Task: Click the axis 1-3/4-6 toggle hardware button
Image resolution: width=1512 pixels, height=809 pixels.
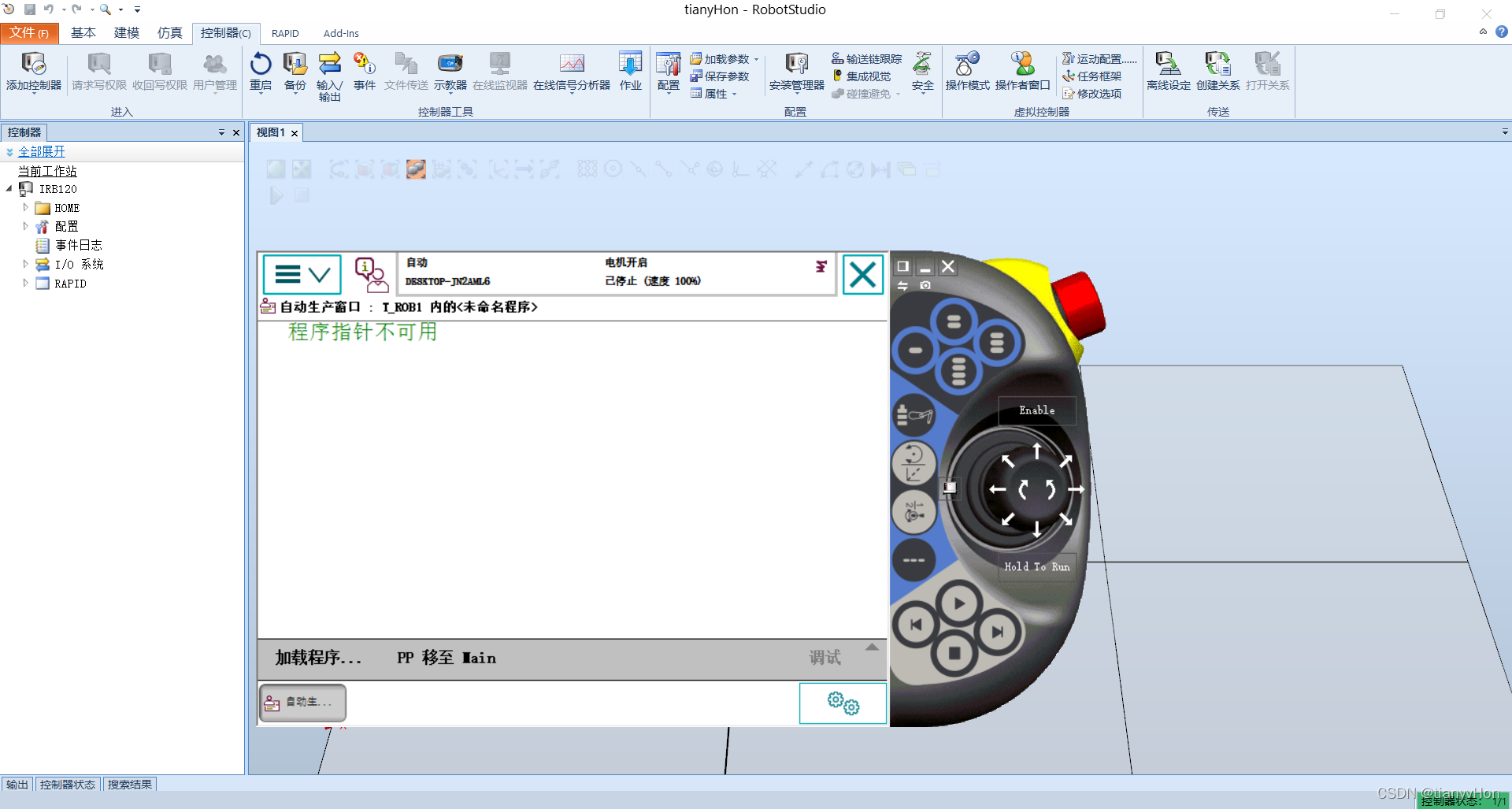Action: pyautogui.click(x=913, y=512)
